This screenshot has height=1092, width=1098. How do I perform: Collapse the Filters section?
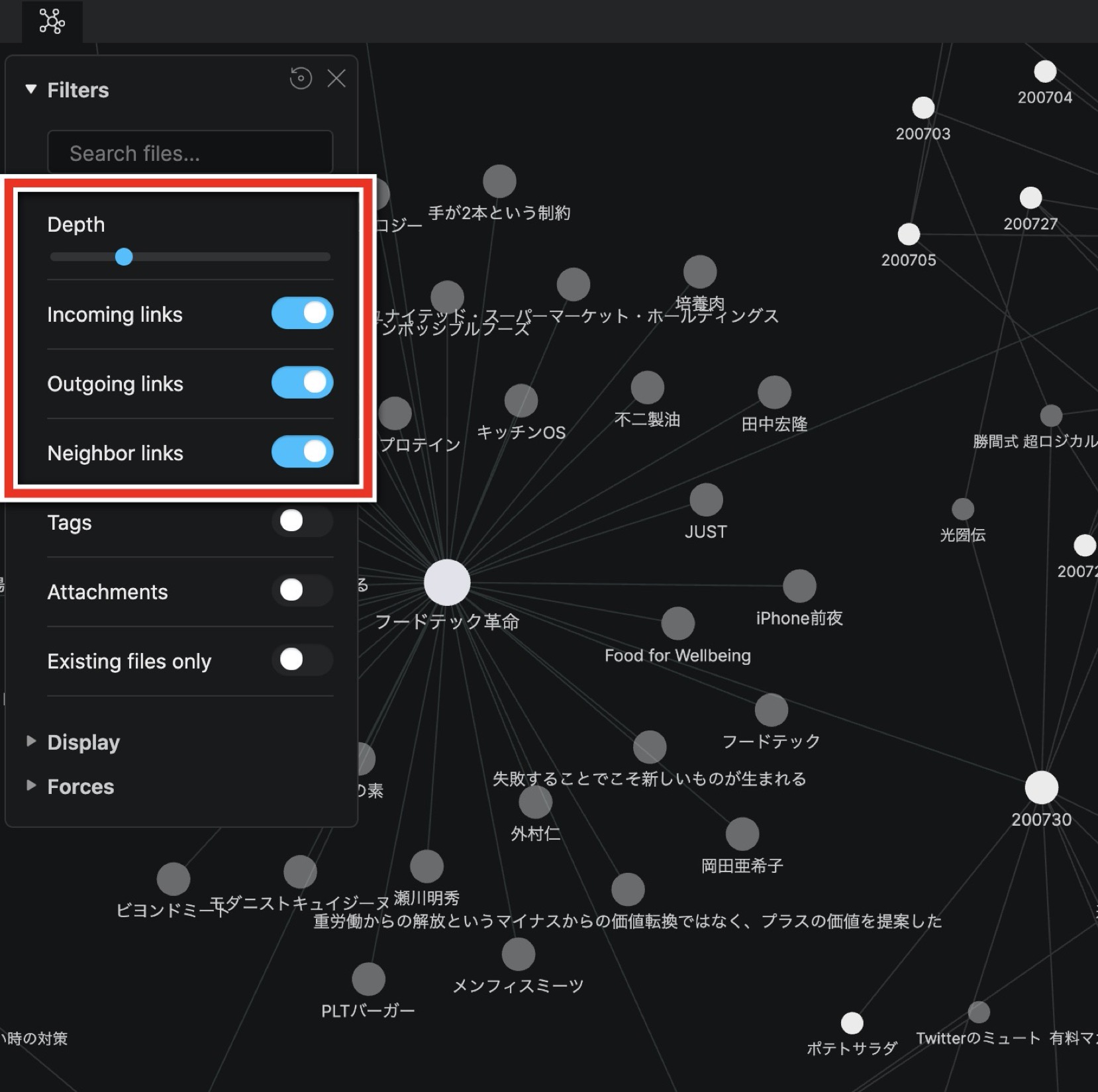click(x=30, y=89)
